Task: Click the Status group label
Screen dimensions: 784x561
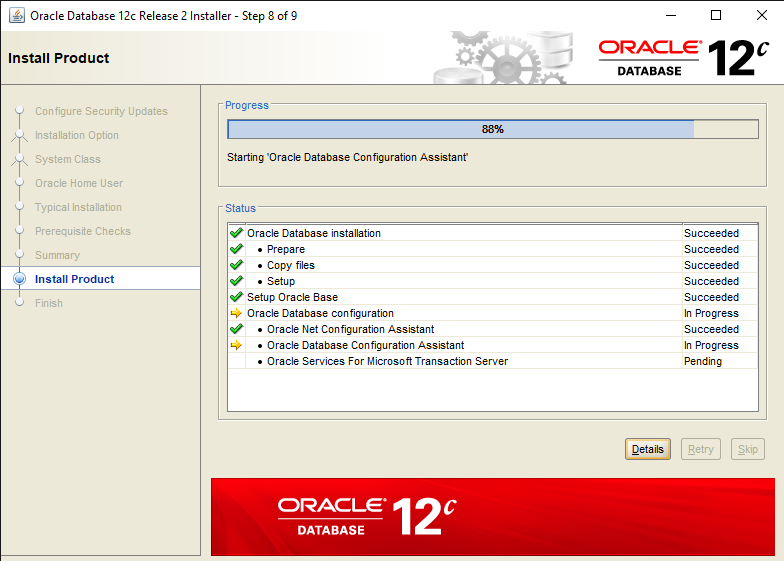Action: [x=240, y=208]
